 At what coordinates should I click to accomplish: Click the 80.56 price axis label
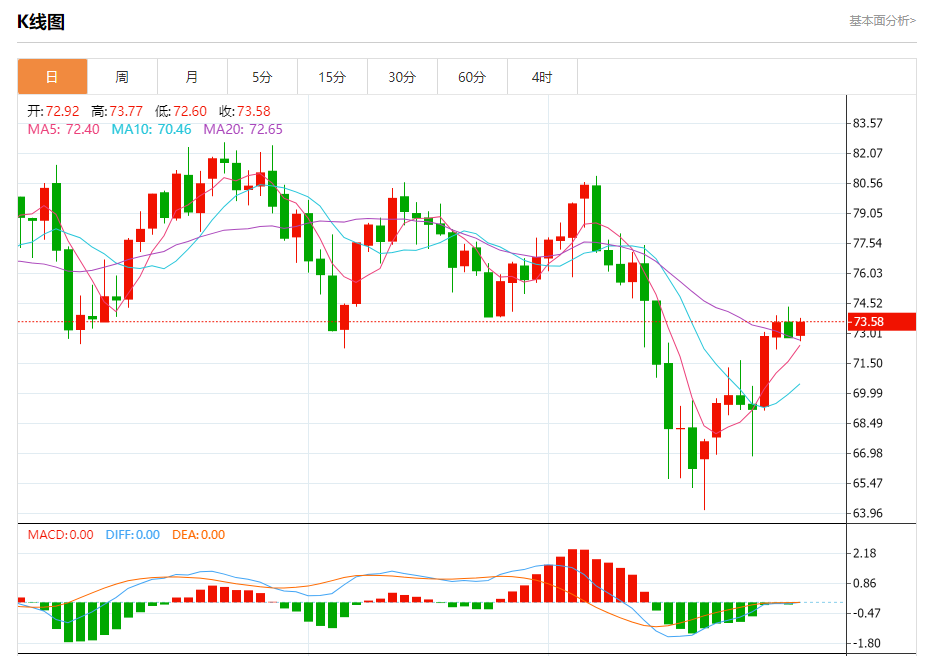(x=867, y=183)
